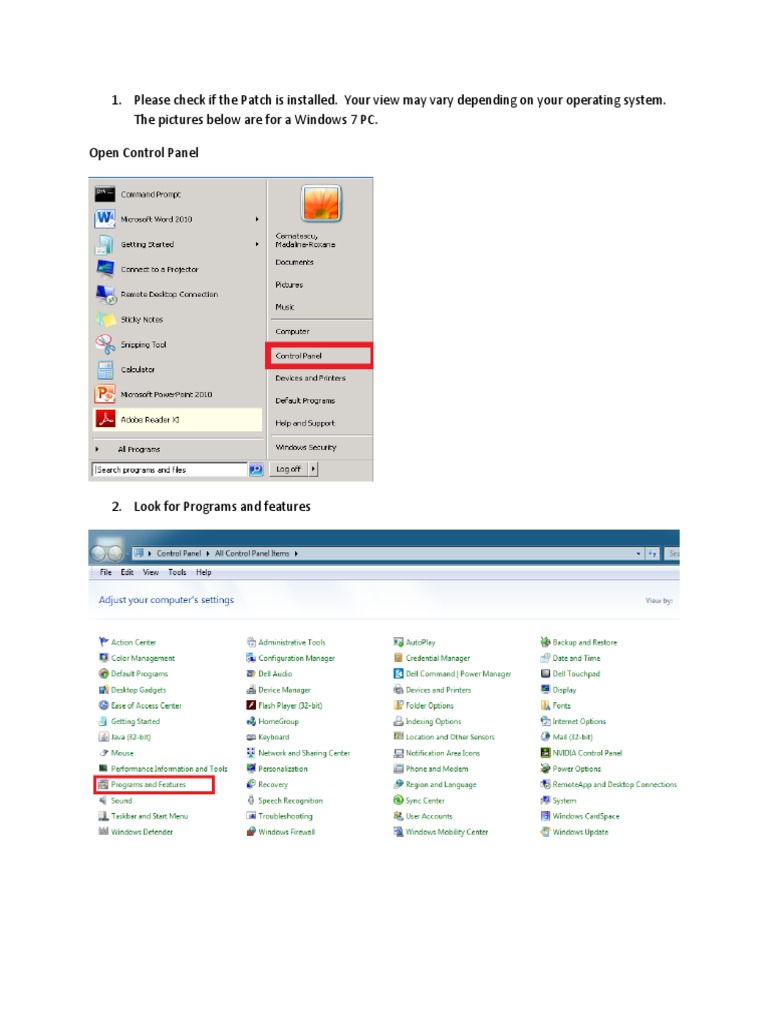
Task: Click the Getting Started icon in Start menu
Action: 104,244
